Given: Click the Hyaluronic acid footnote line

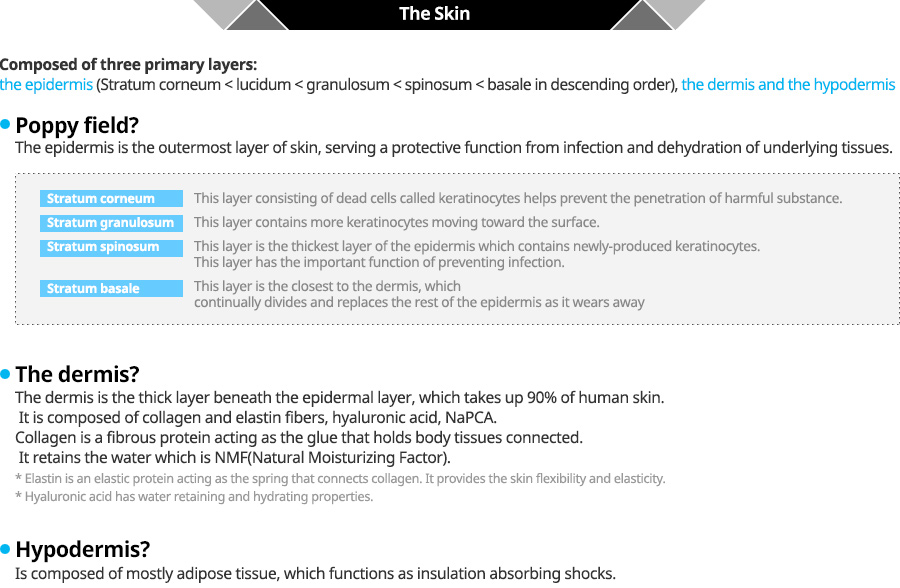Looking at the screenshot, I should click(194, 497).
